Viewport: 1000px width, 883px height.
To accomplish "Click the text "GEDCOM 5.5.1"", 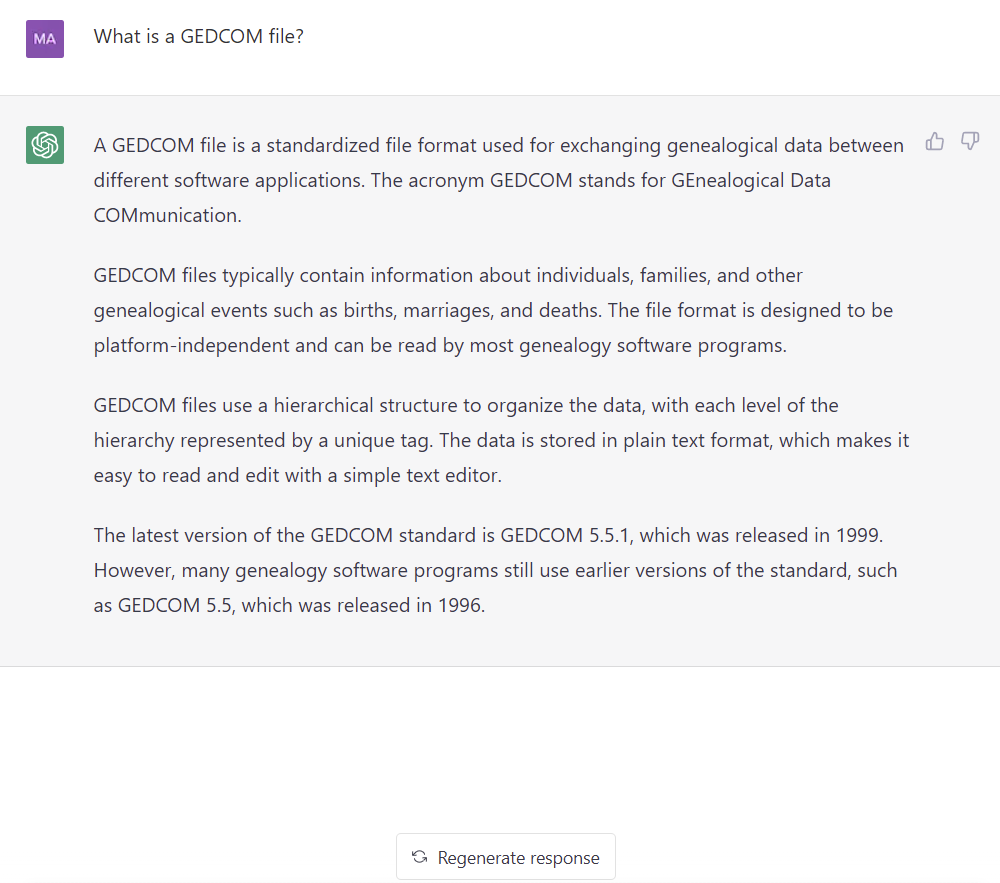I will click(566, 536).
